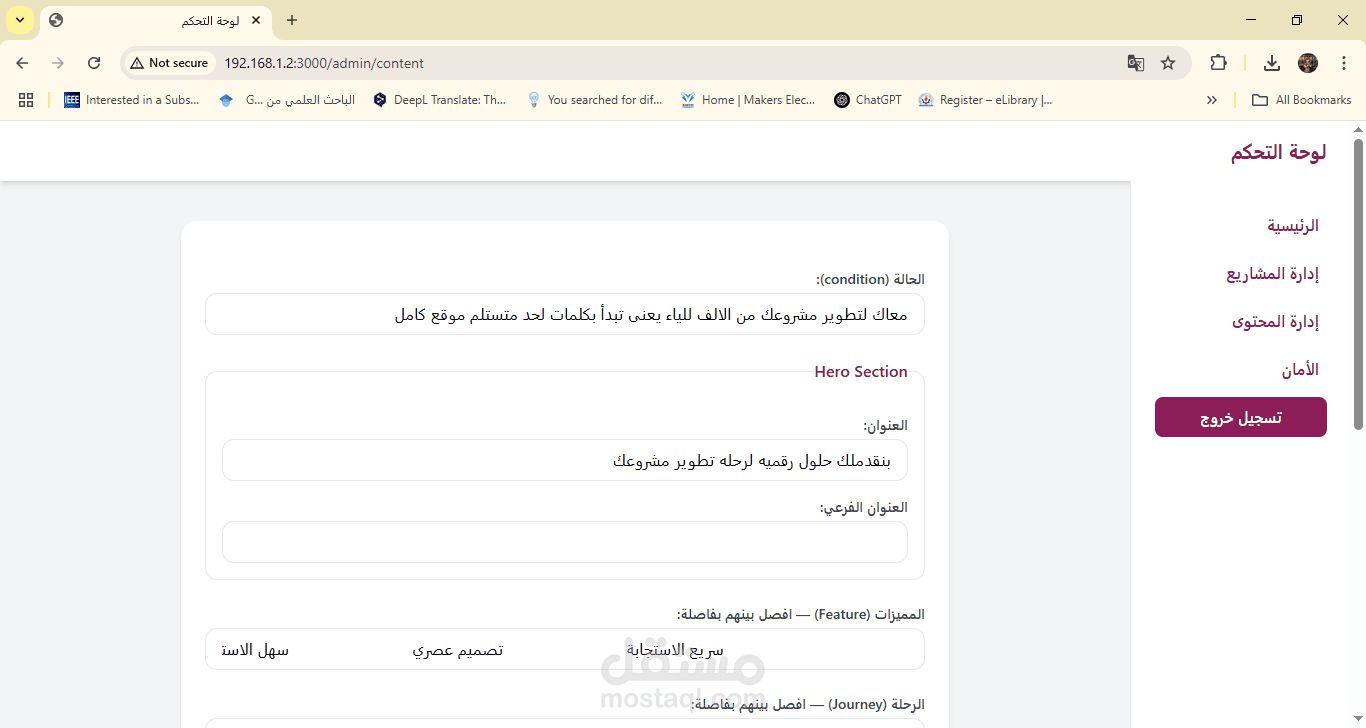Click the page vertical scrollbar thumb

pyautogui.click(x=1358, y=285)
